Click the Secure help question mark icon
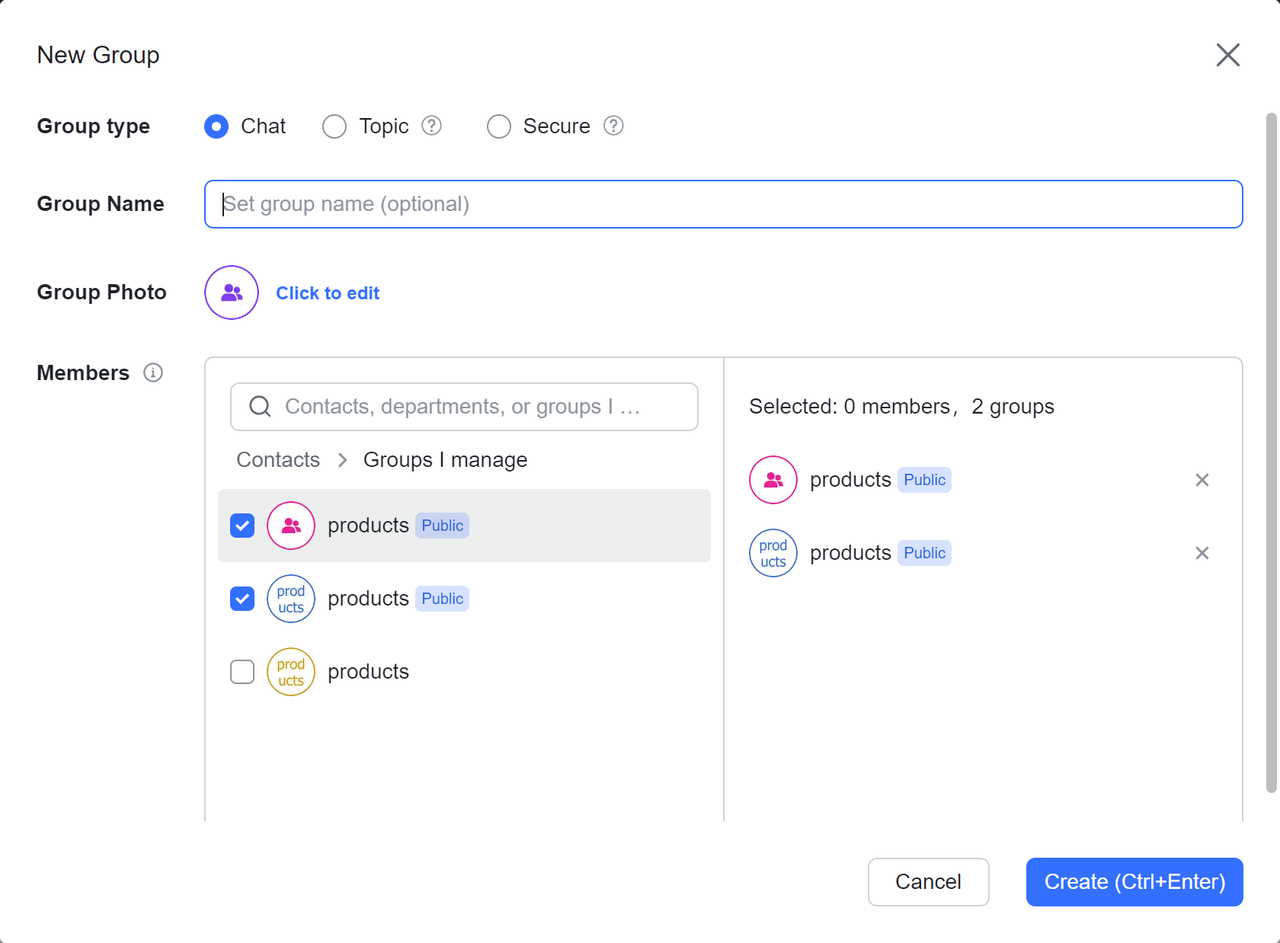The height and width of the screenshot is (943, 1280). click(x=613, y=126)
